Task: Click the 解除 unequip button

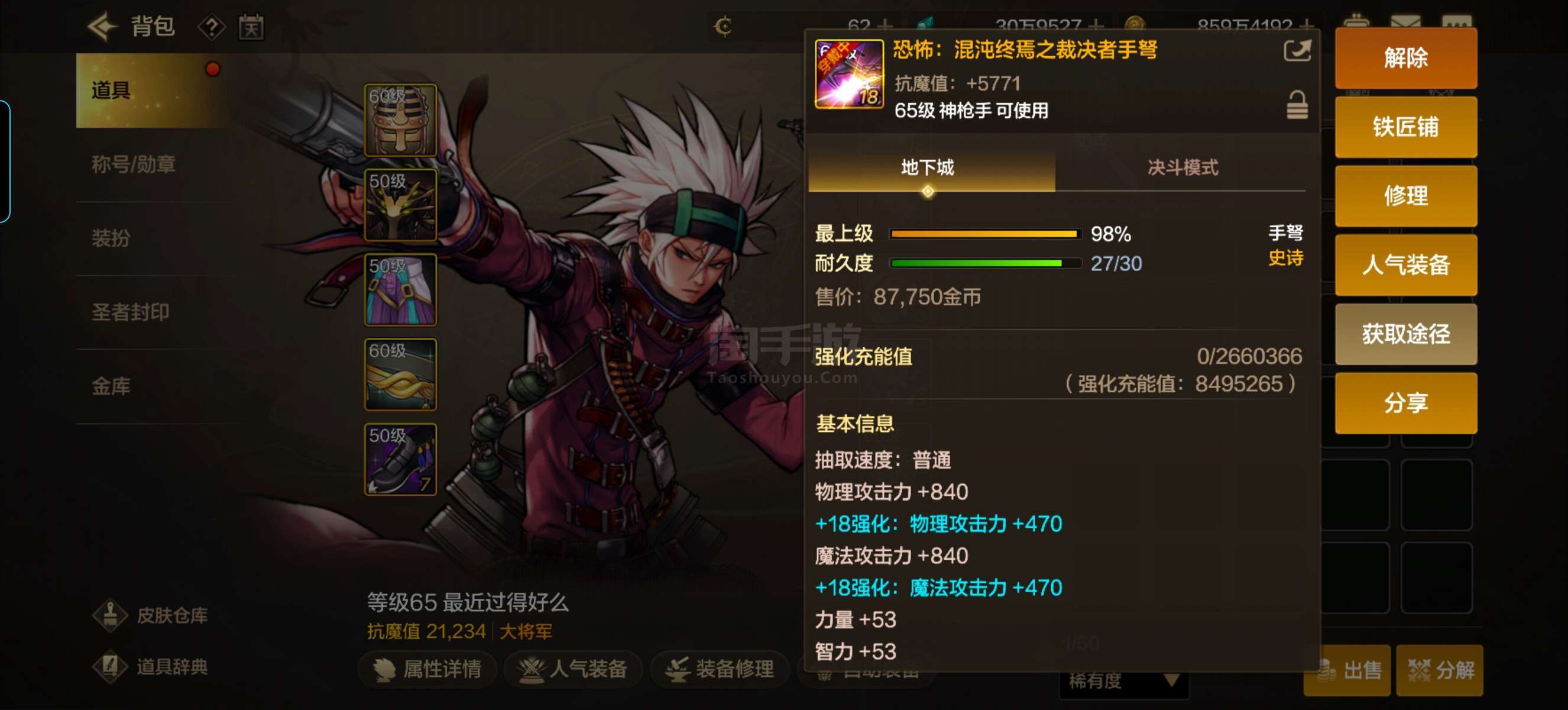Action: [x=1405, y=58]
